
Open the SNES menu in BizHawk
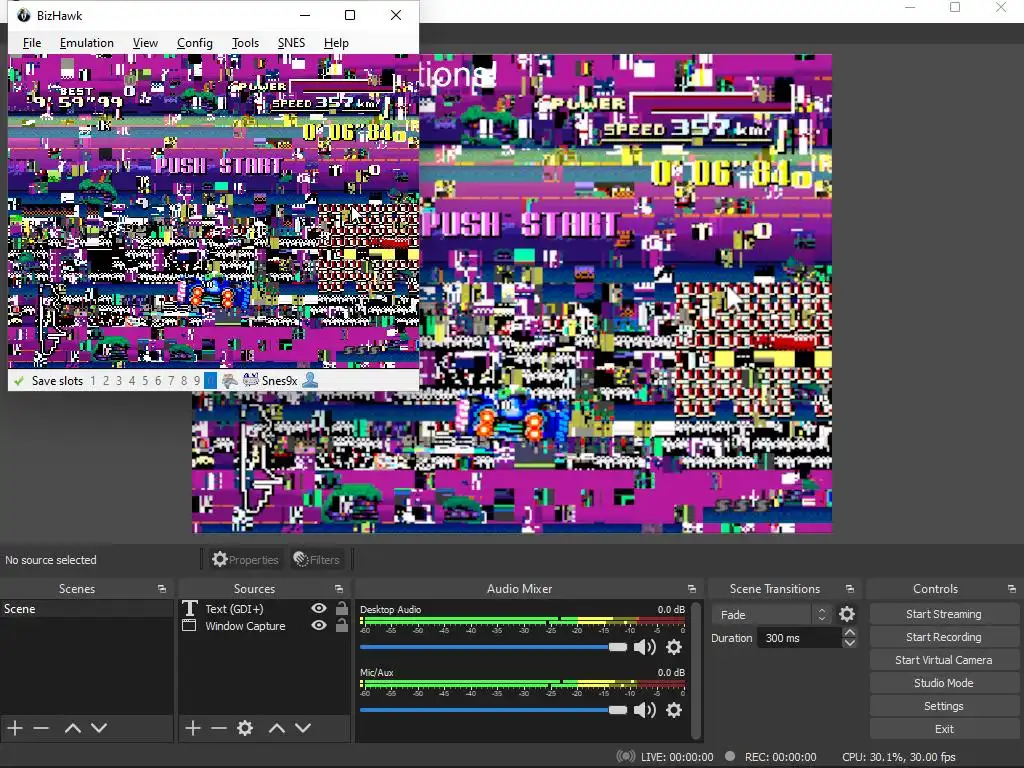[x=291, y=43]
